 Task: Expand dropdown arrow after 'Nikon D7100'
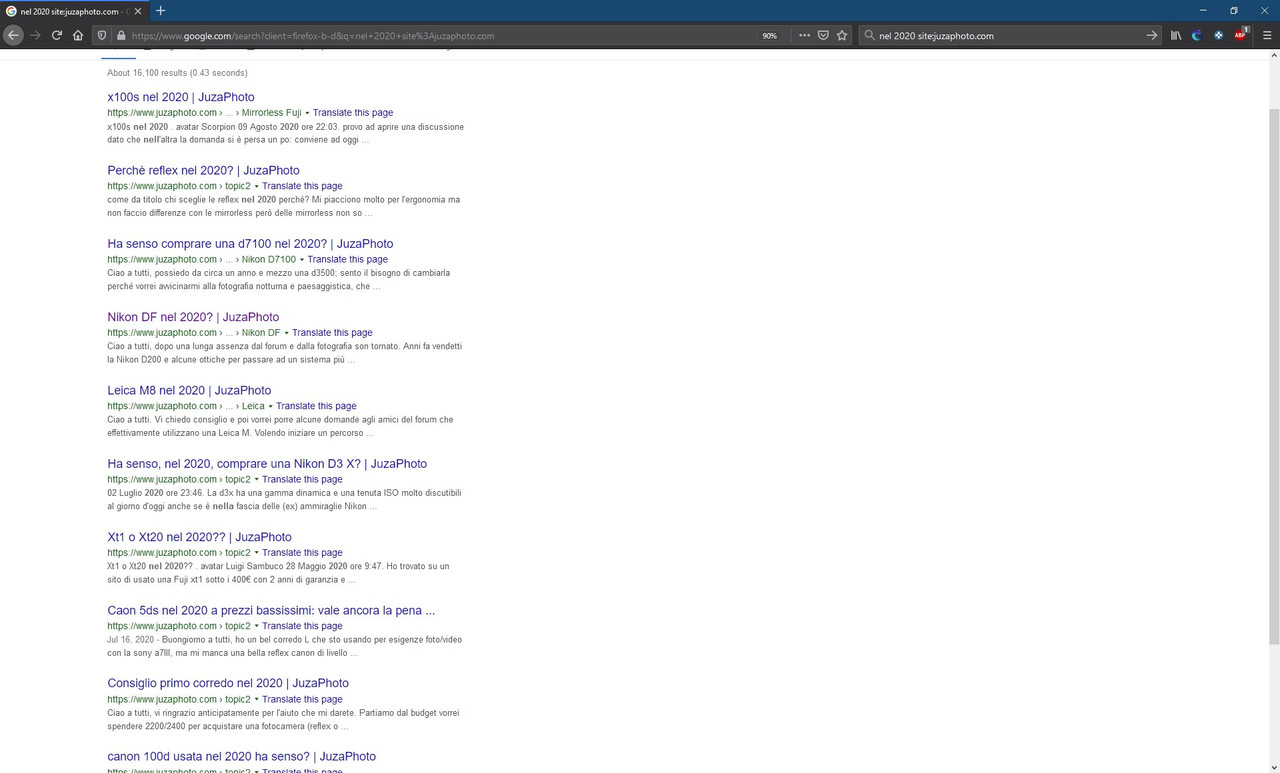[x=301, y=260]
